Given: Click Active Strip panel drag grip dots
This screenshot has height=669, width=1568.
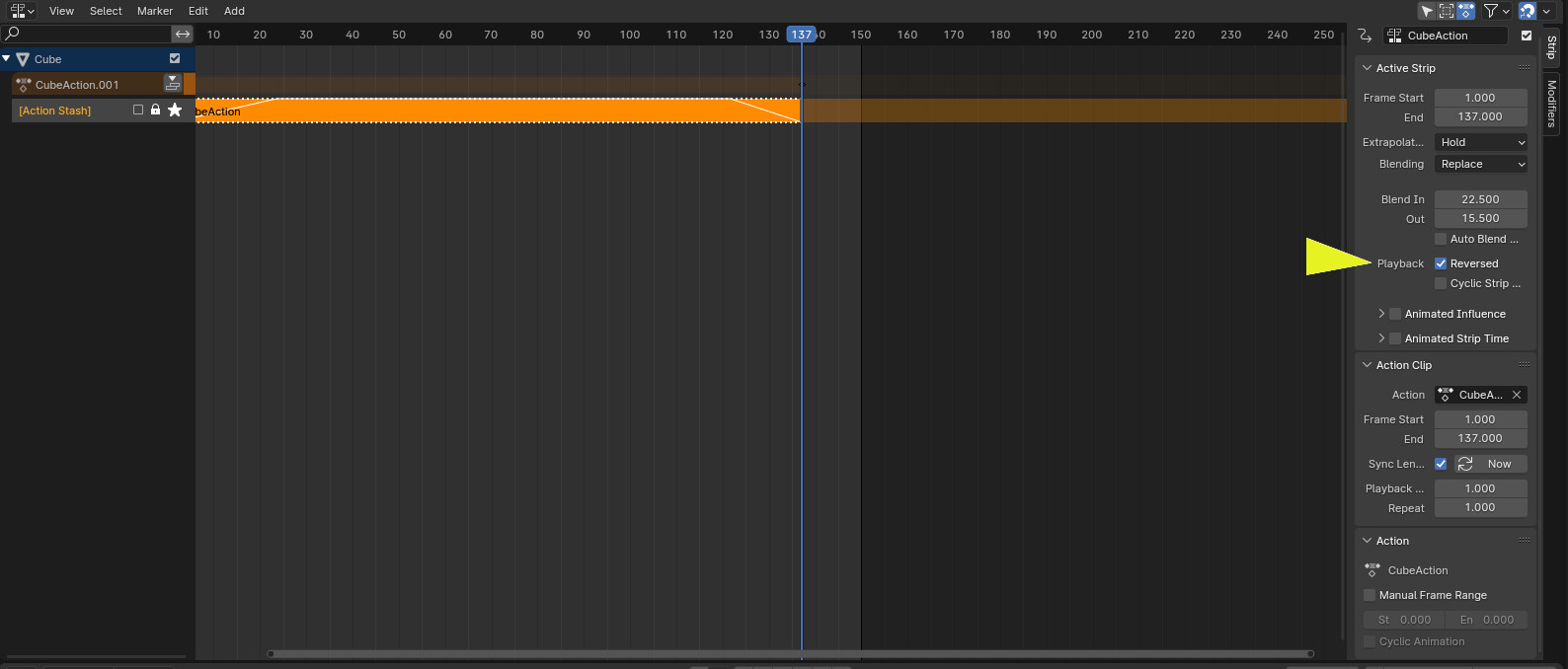Looking at the screenshot, I should pos(1525,68).
